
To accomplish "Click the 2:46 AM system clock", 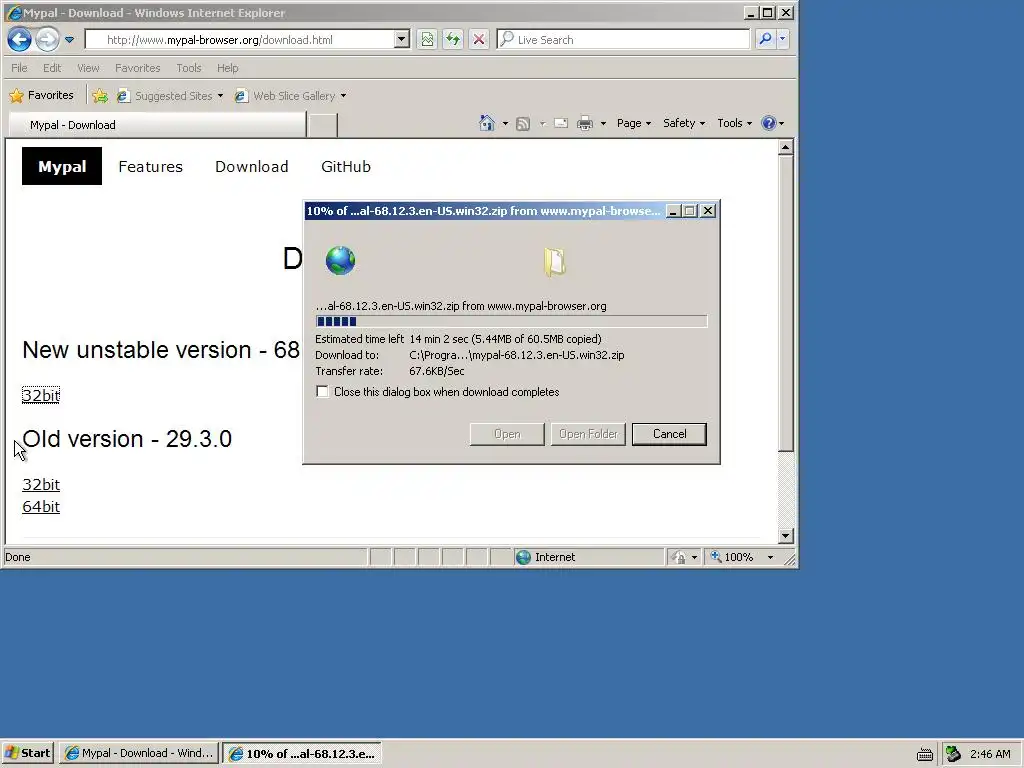I will click(990, 754).
